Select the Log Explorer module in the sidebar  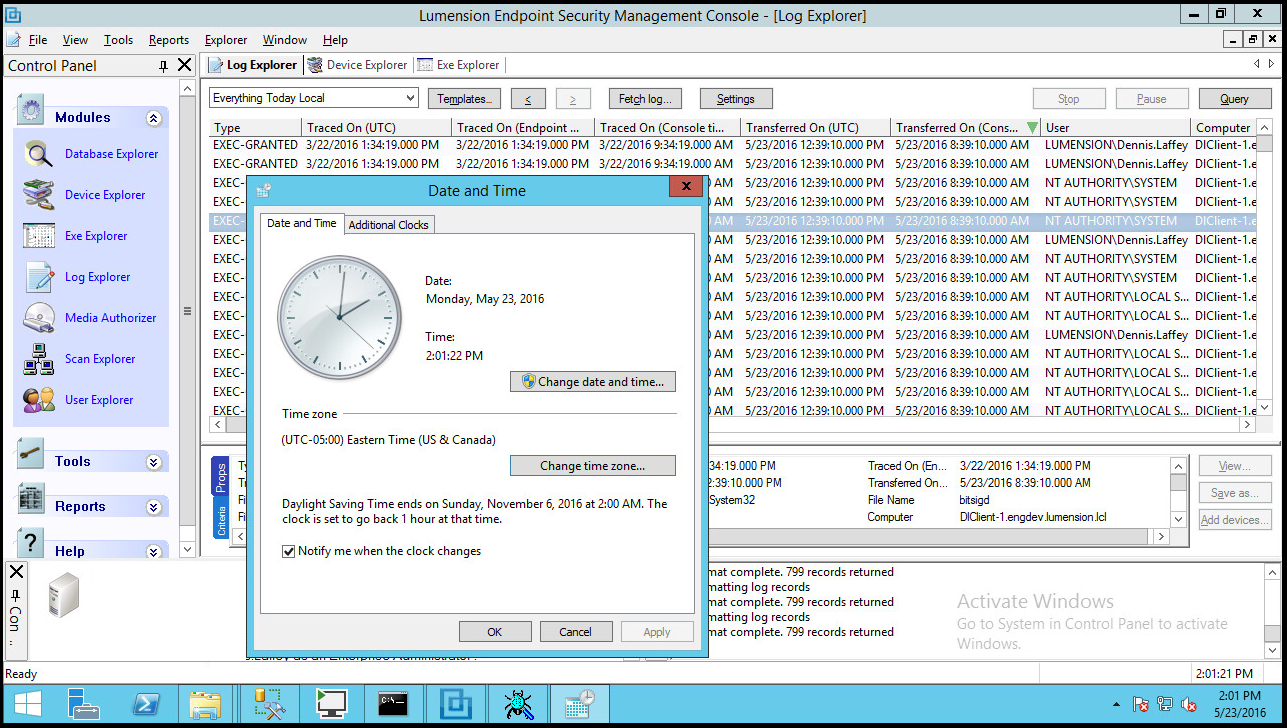[97, 276]
